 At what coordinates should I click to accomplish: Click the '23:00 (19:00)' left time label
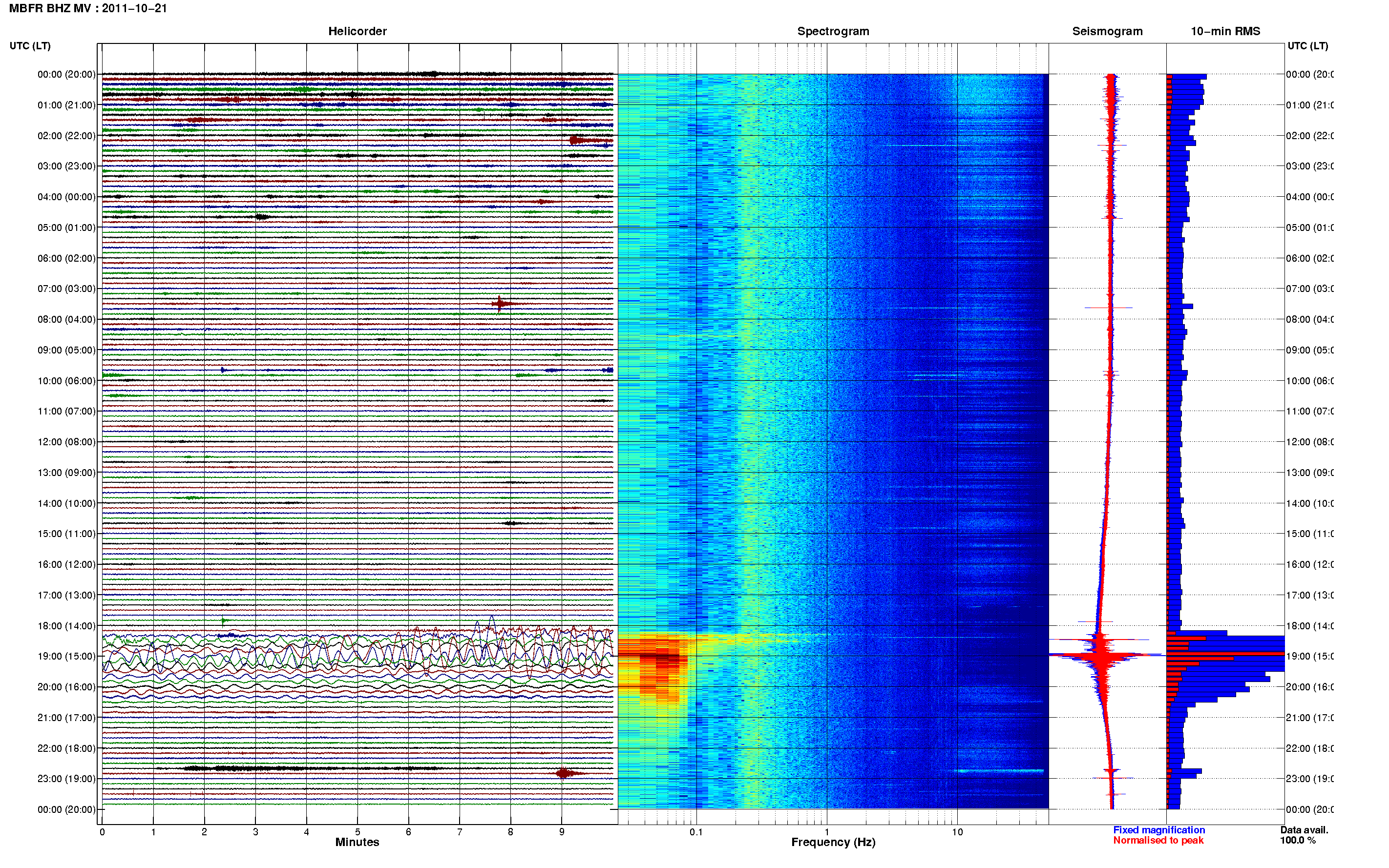(66, 779)
